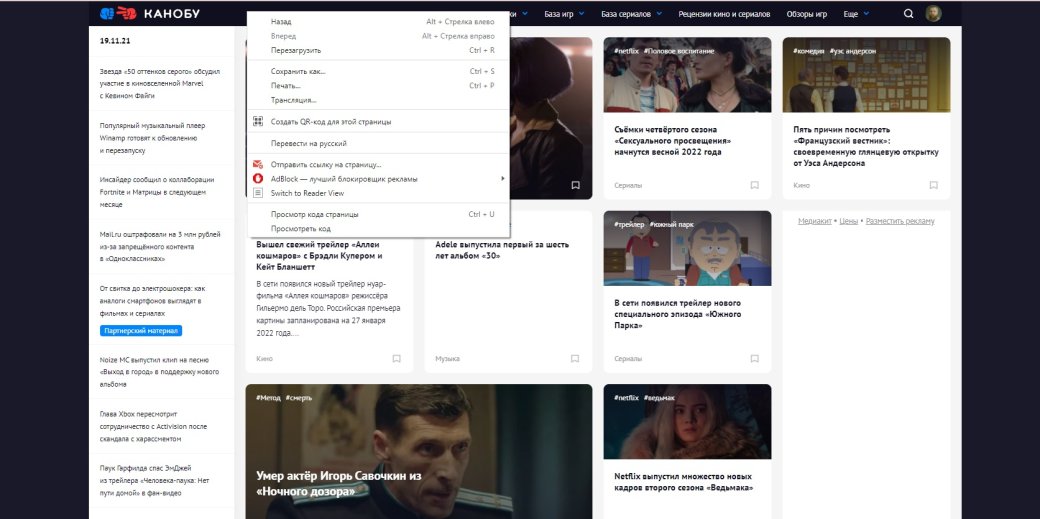Expand the Еще menu arrow

[x=866, y=13]
